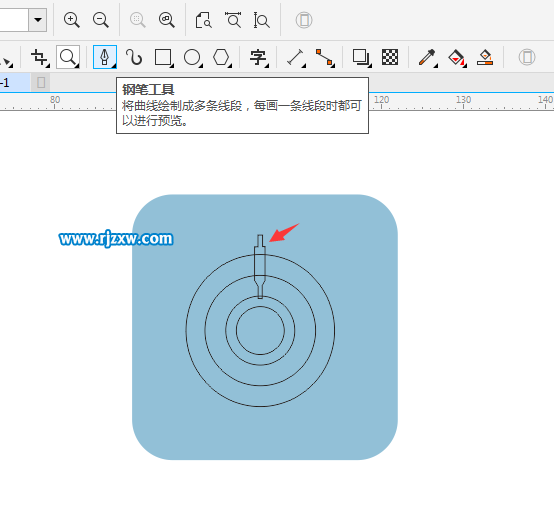
Task: Click the zoom level input field
Action: 13,20
